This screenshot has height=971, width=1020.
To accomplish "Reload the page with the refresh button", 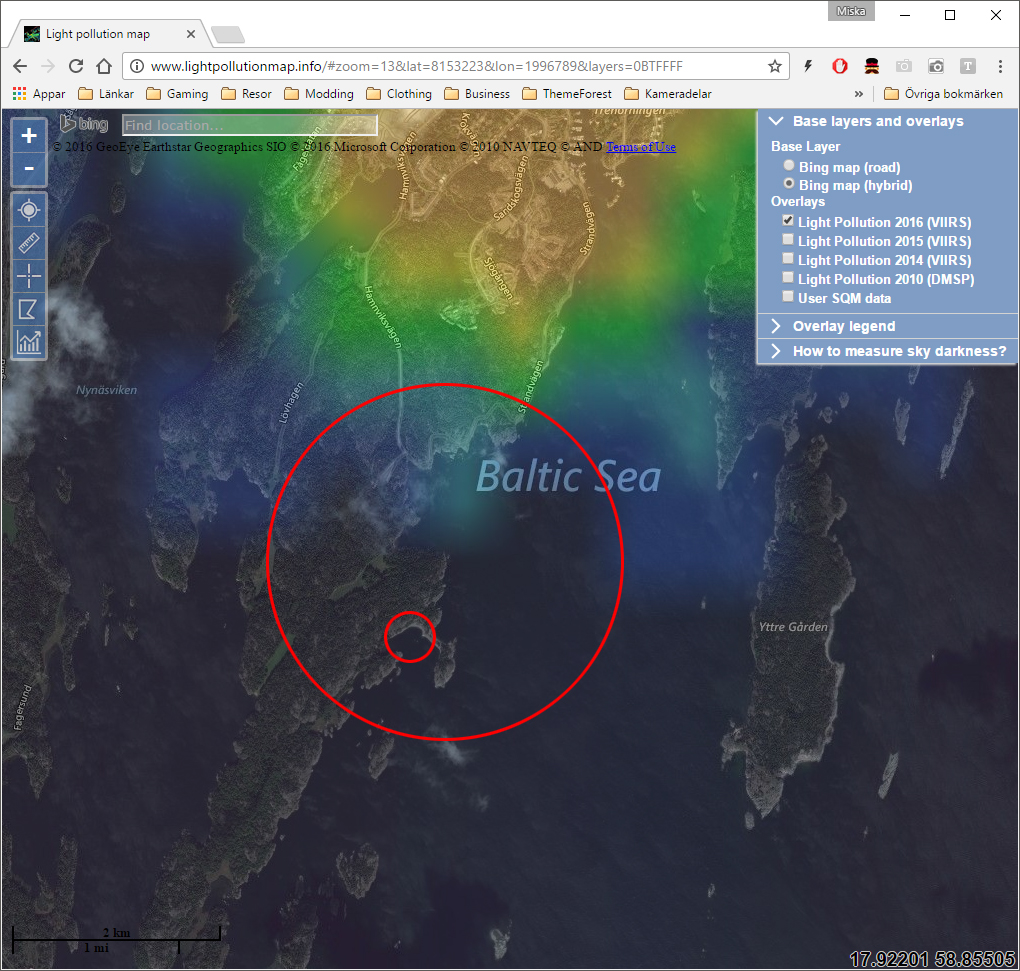I will tap(76, 66).
